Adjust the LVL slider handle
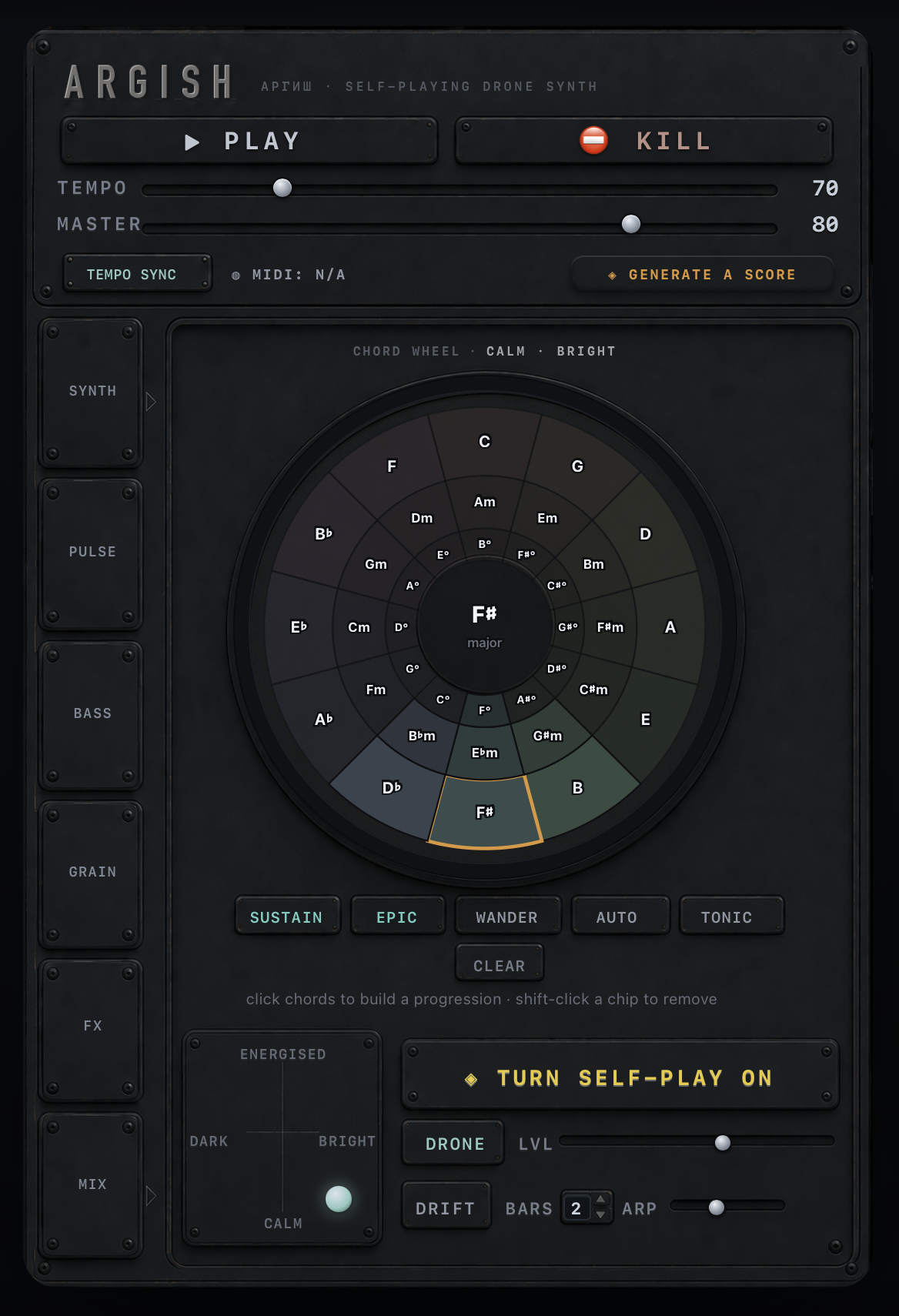This screenshot has height=1316, width=899. click(x=723, y=1143)
